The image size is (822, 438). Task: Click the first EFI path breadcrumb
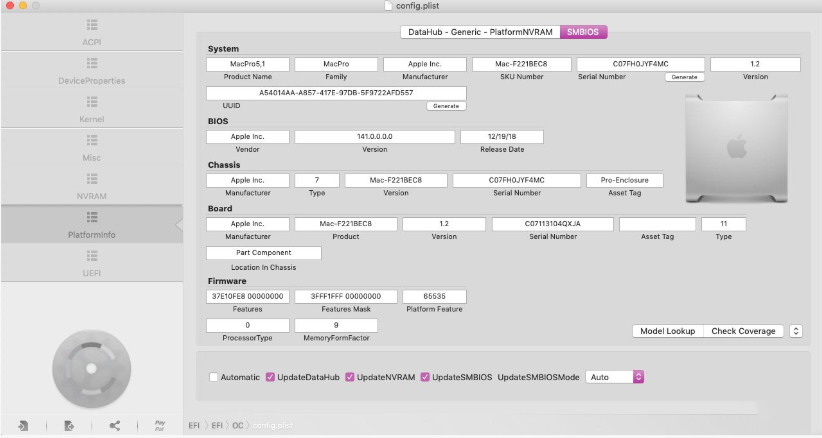pos(194,425)
